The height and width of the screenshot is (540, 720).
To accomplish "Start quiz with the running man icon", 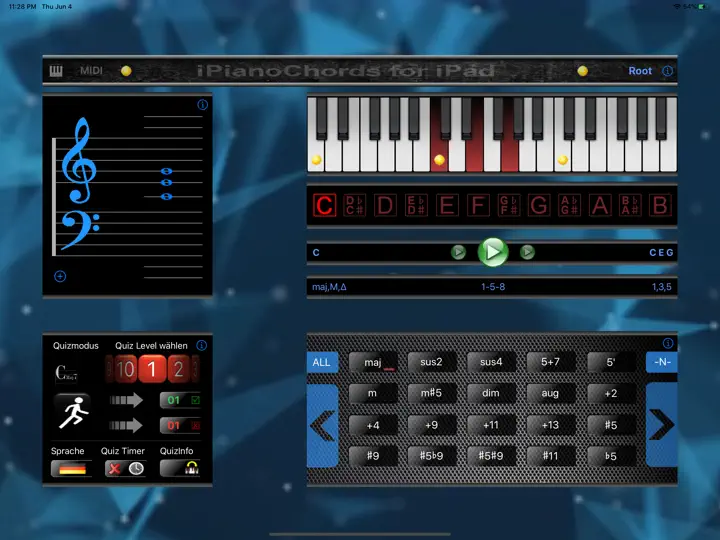I will point(72,411).
